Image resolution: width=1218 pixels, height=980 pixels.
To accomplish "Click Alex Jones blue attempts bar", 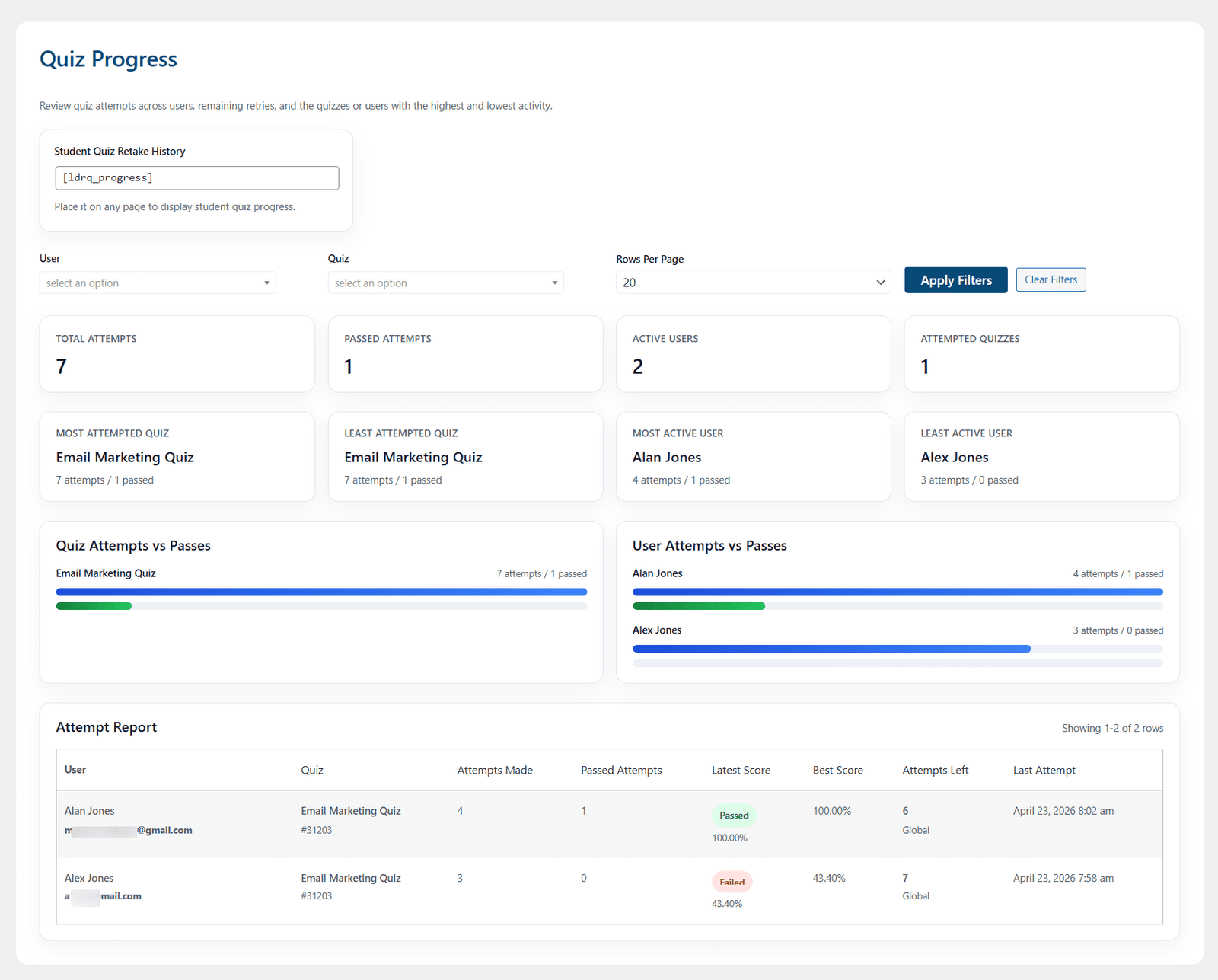I will pyautogui.click(x=831, y=649).
